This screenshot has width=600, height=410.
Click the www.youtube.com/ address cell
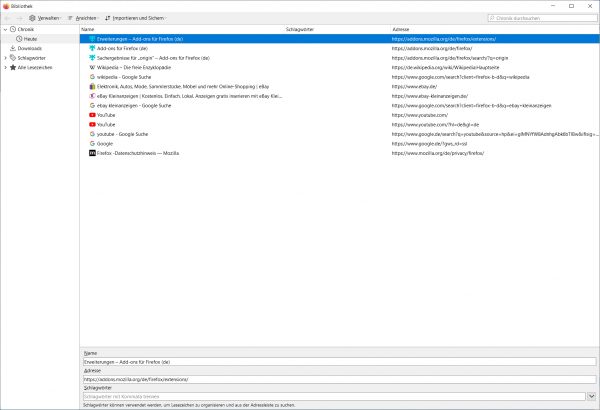tap(420, 115)
